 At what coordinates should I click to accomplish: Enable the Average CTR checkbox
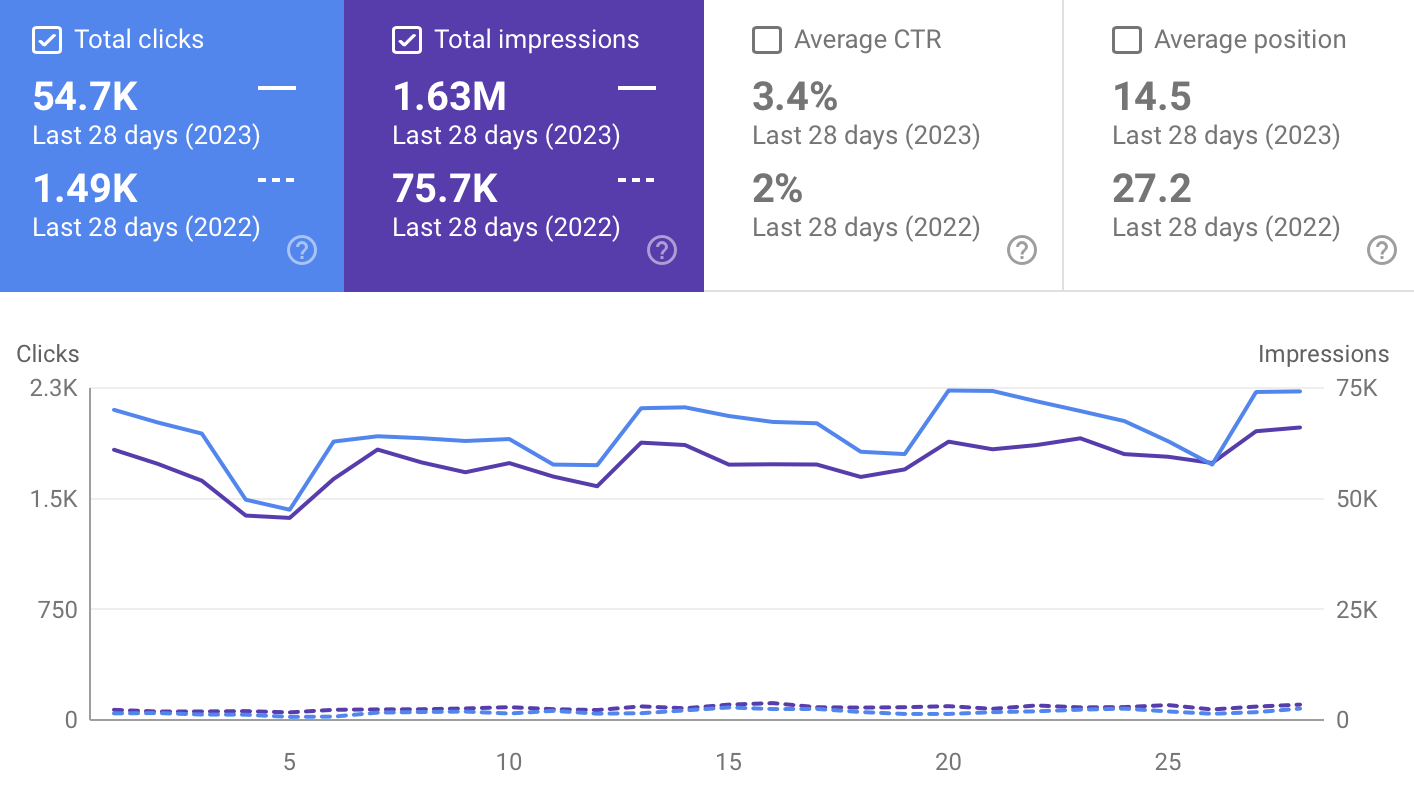(x=766, y=40)
